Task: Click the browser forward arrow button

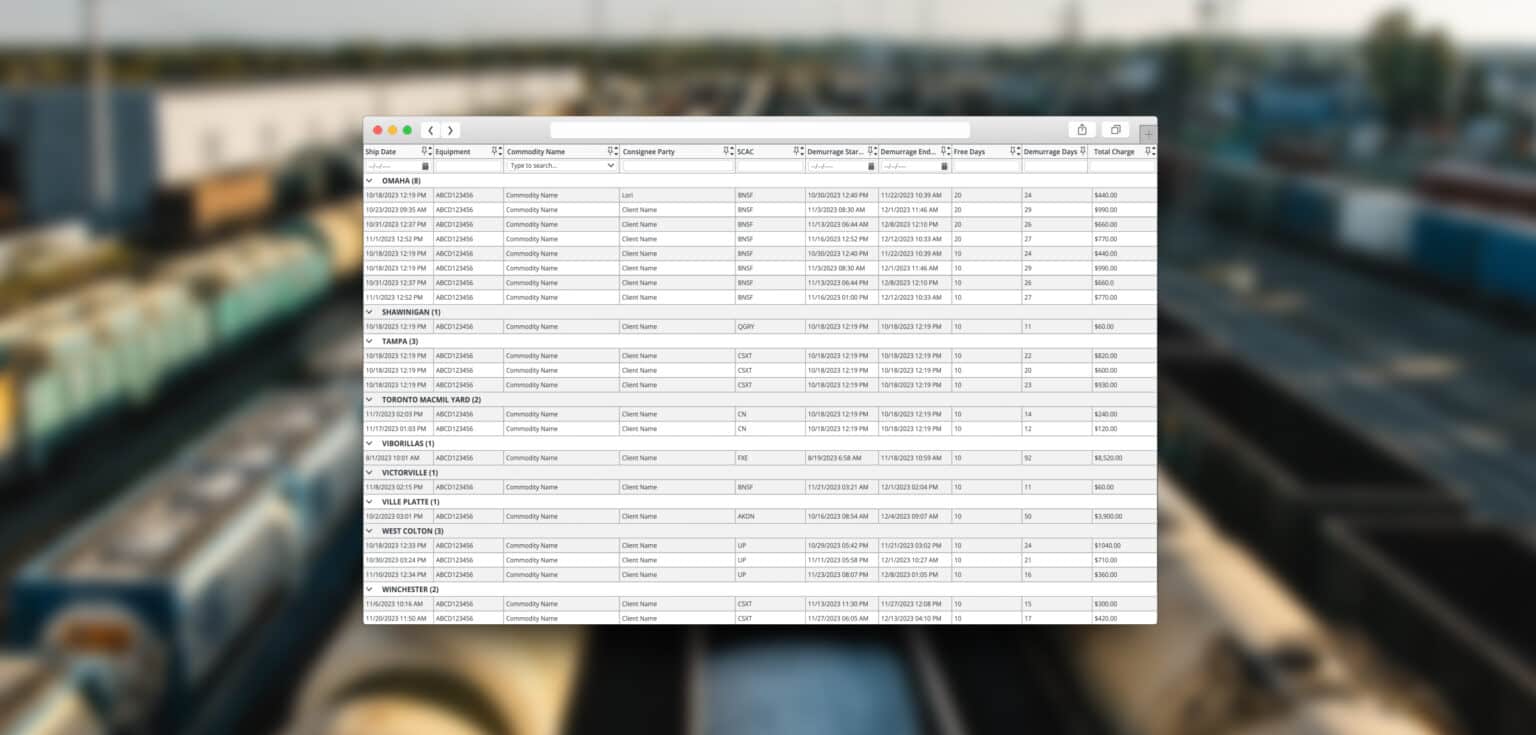Action: (x=451, y=130)
